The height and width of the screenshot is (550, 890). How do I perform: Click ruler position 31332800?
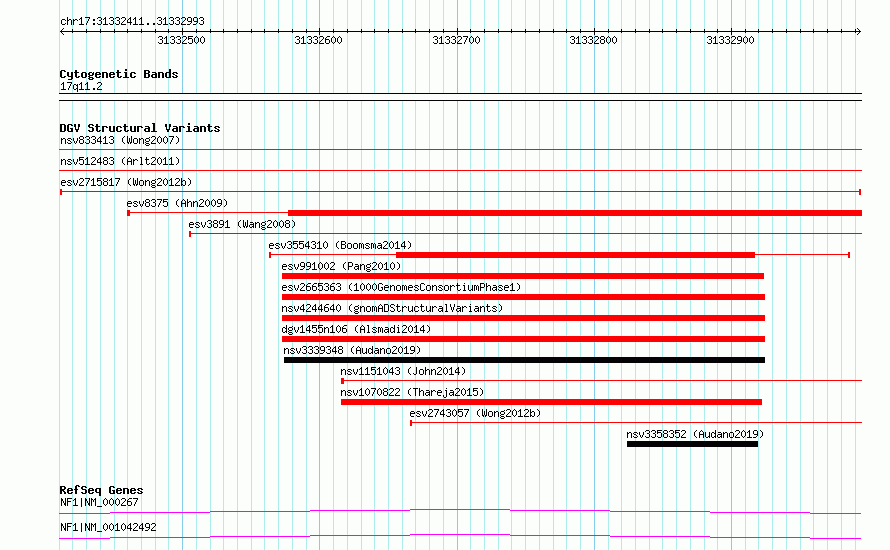593,40
